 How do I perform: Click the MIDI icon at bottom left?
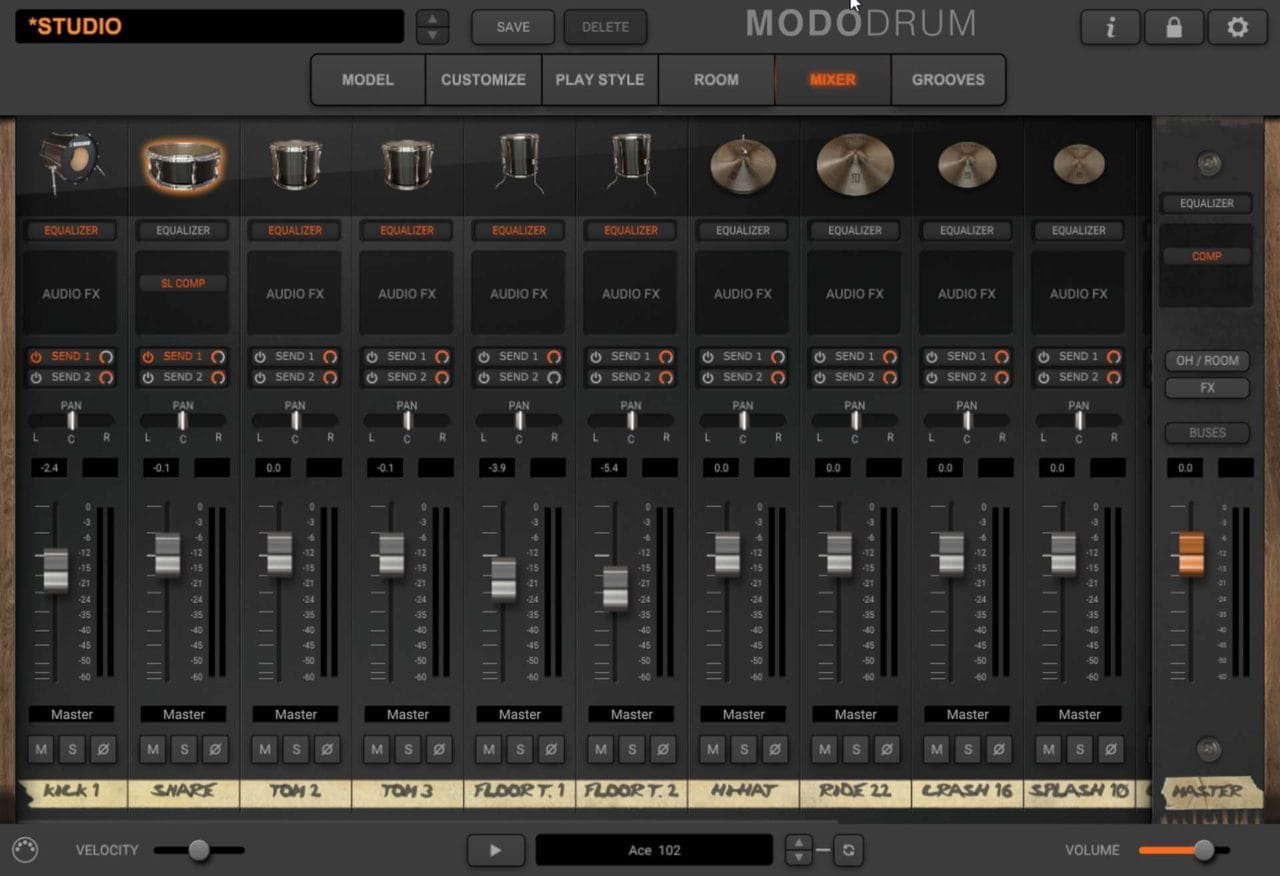[x=25, y=850]
